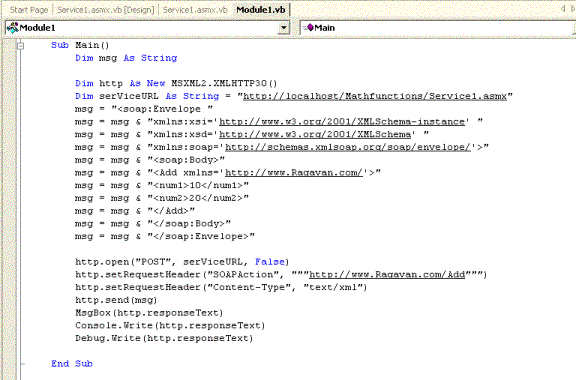Screen dimensions: 576x380
Task: Click the line with '<soap:Body>'
Action: point(150,160)
